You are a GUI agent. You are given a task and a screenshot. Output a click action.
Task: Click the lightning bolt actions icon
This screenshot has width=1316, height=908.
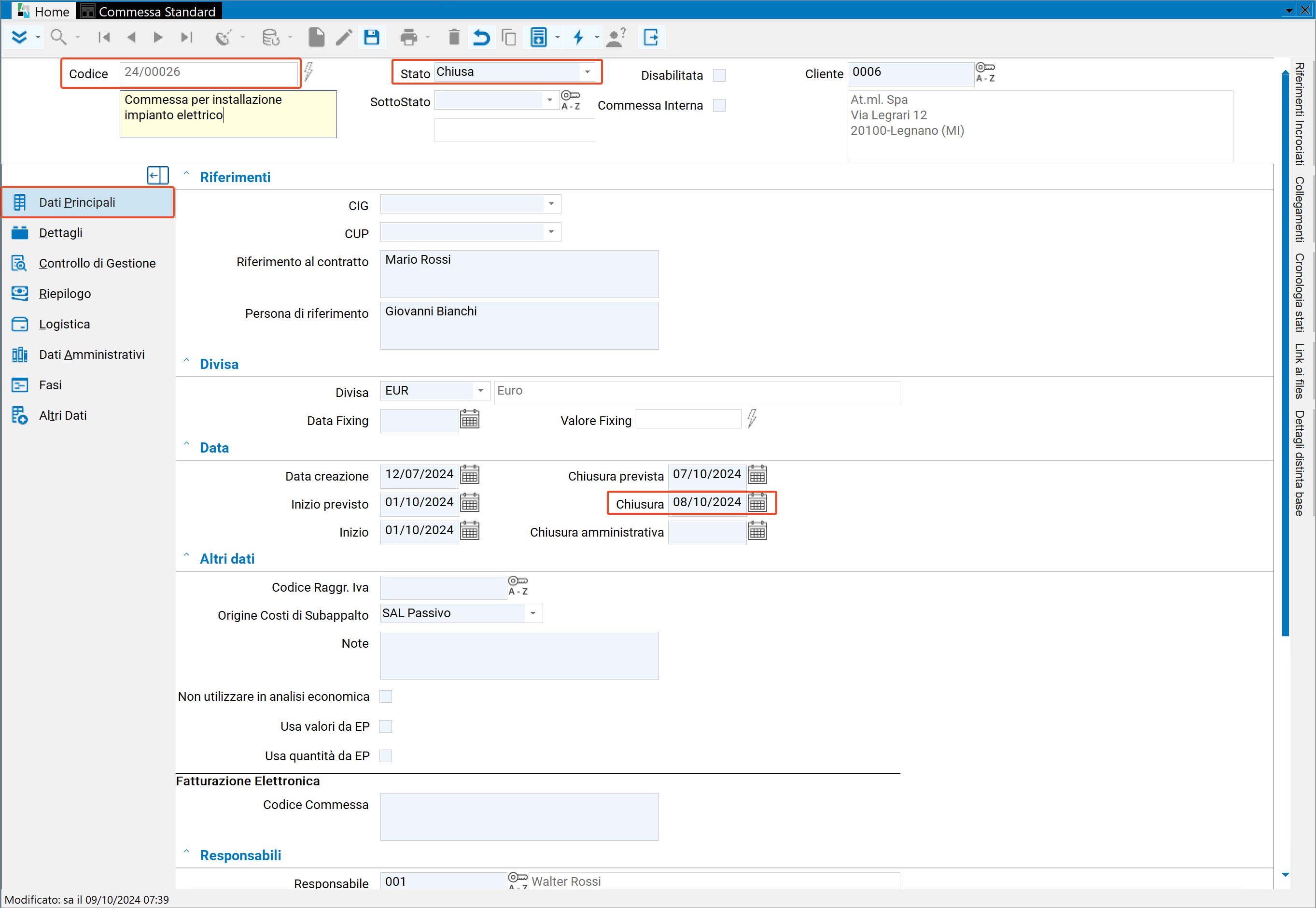tap(578, 38)
